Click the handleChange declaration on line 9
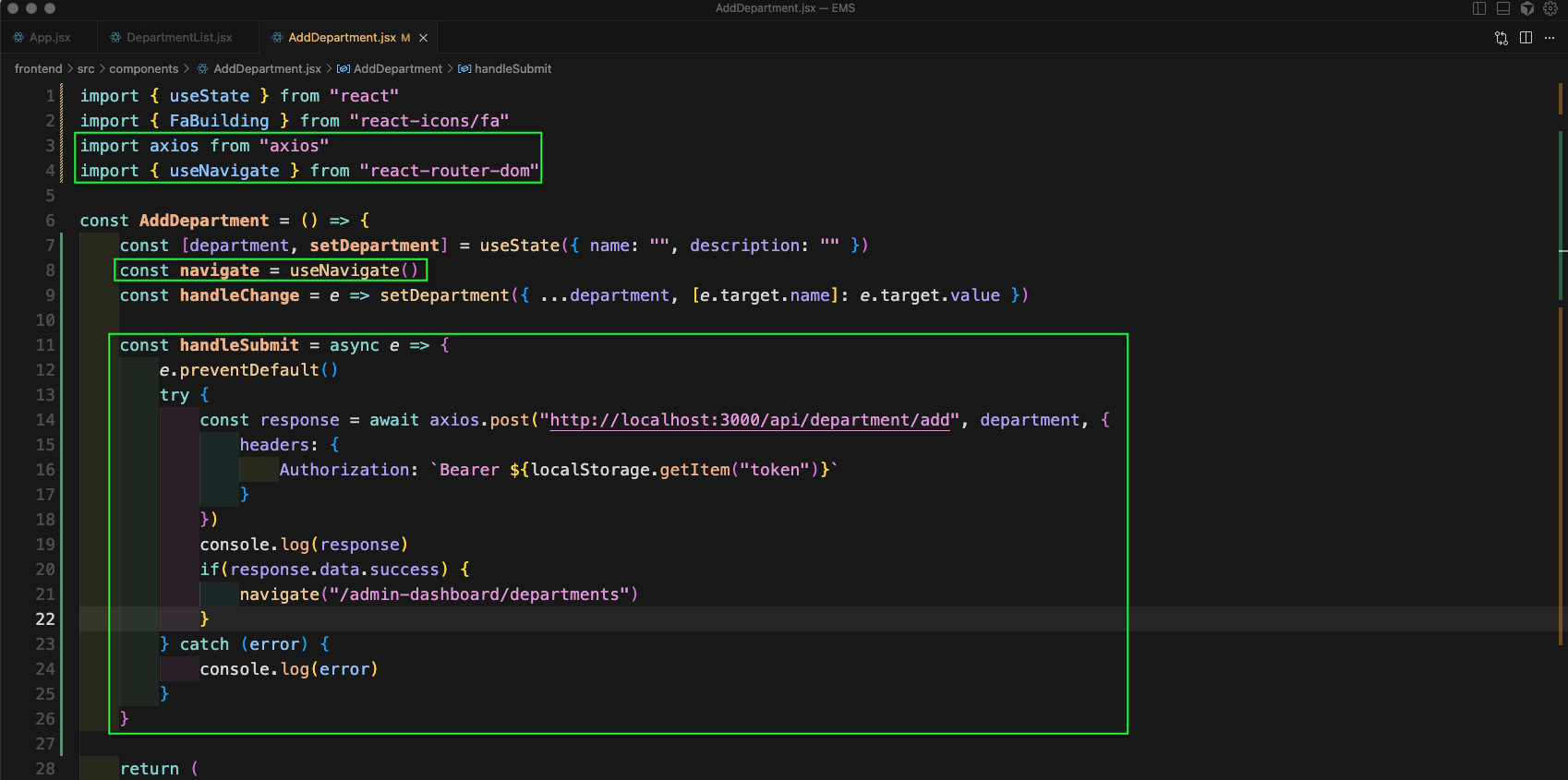This screenshot has width=1568, height=780. (x=239, y=295)
